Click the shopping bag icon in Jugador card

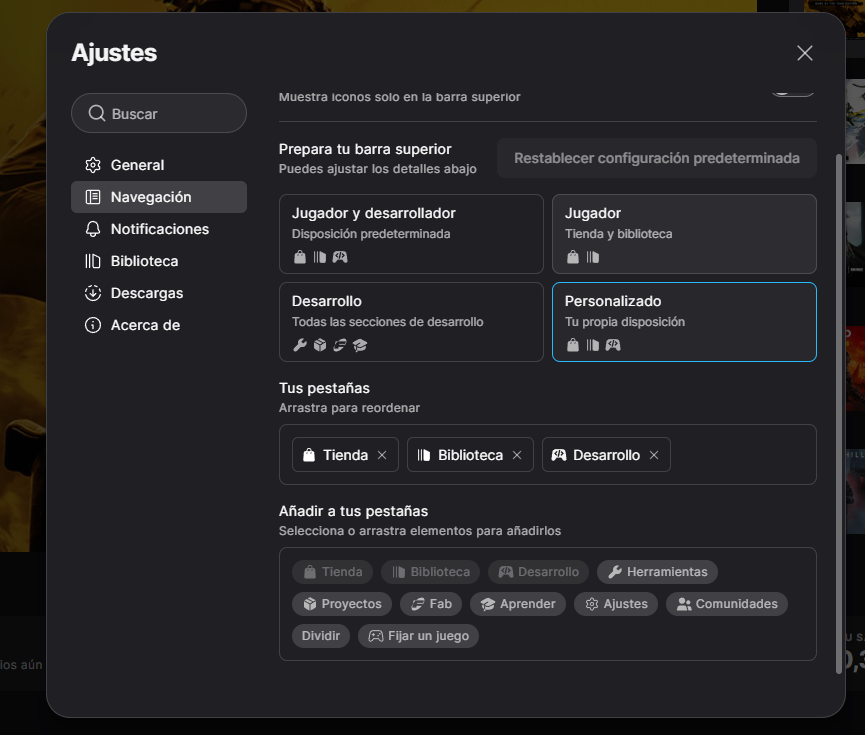(573, 257)
